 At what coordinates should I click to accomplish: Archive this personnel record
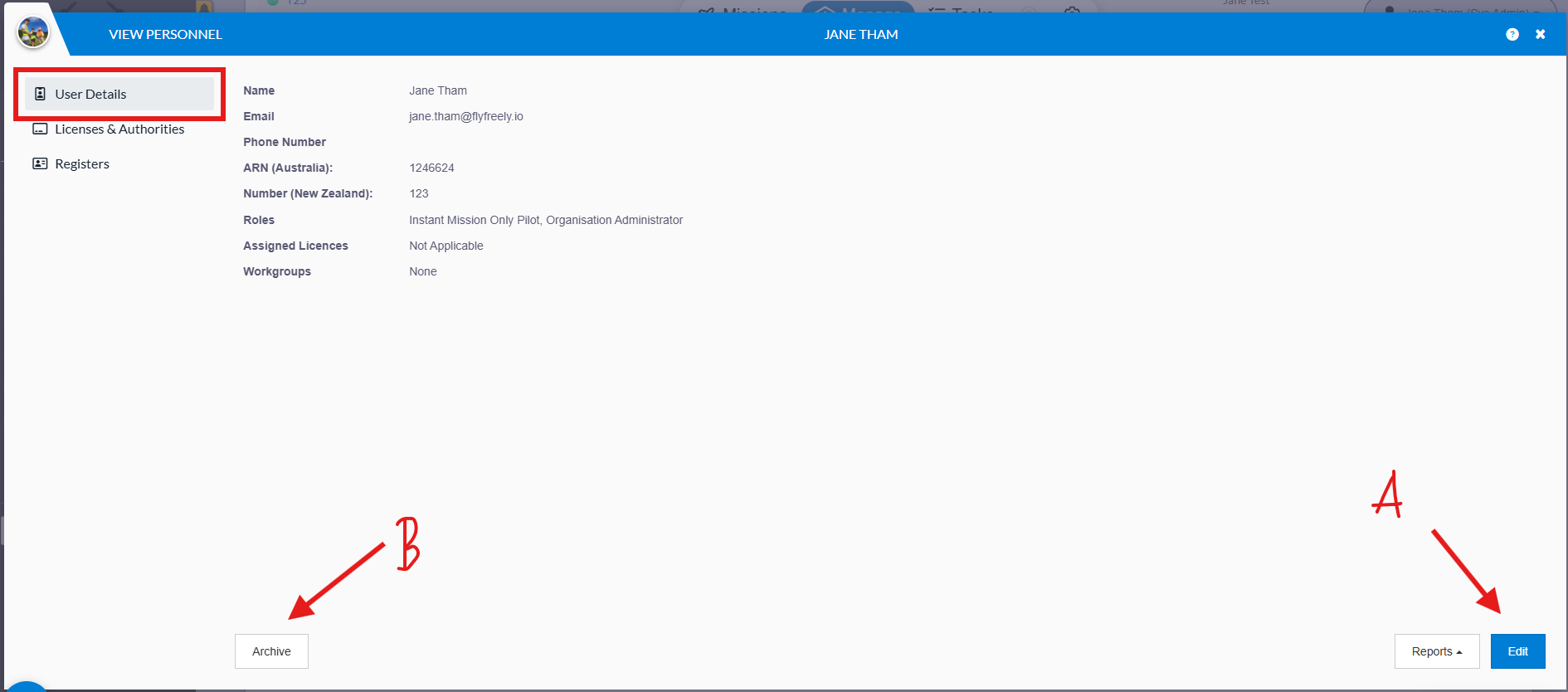271,651
